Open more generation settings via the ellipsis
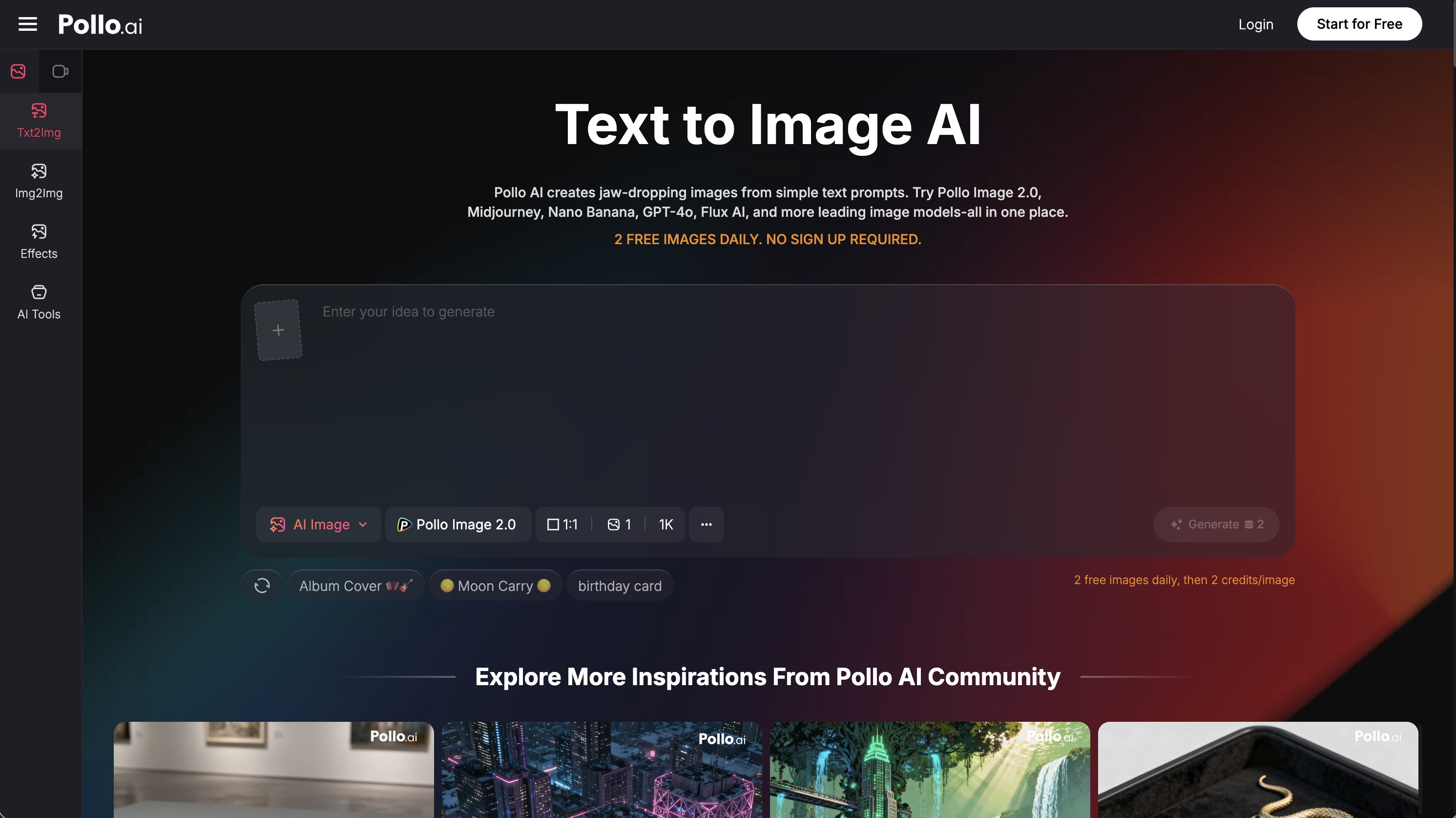 (x=706, y=524)
